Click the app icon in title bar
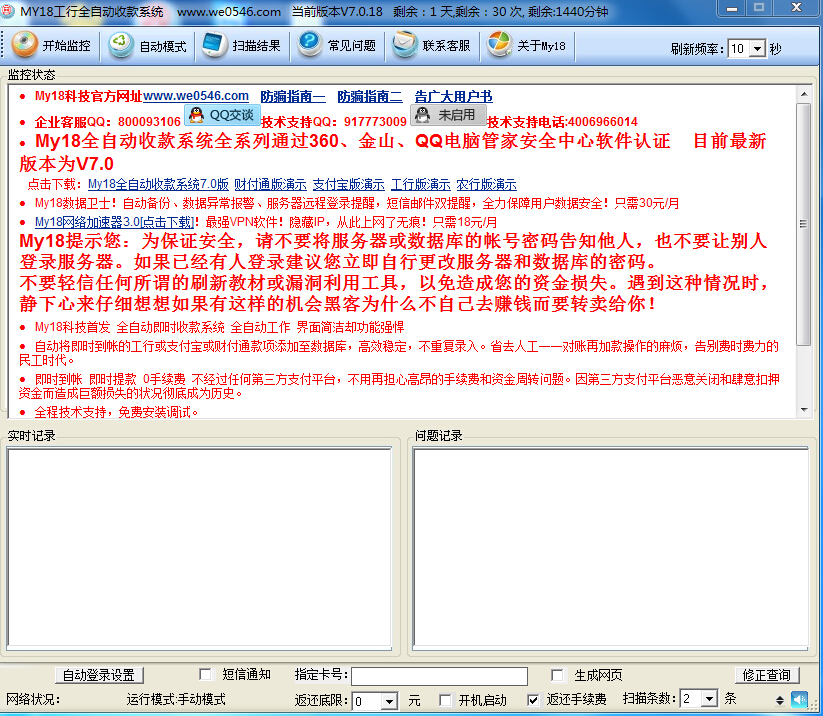 (x=7, y=11)
